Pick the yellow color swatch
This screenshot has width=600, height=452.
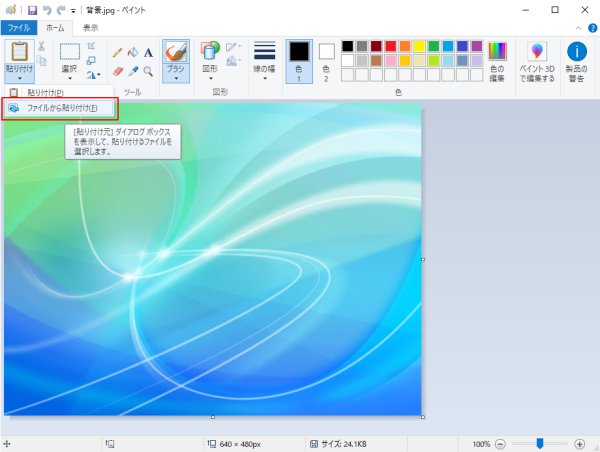click(419, 46)
